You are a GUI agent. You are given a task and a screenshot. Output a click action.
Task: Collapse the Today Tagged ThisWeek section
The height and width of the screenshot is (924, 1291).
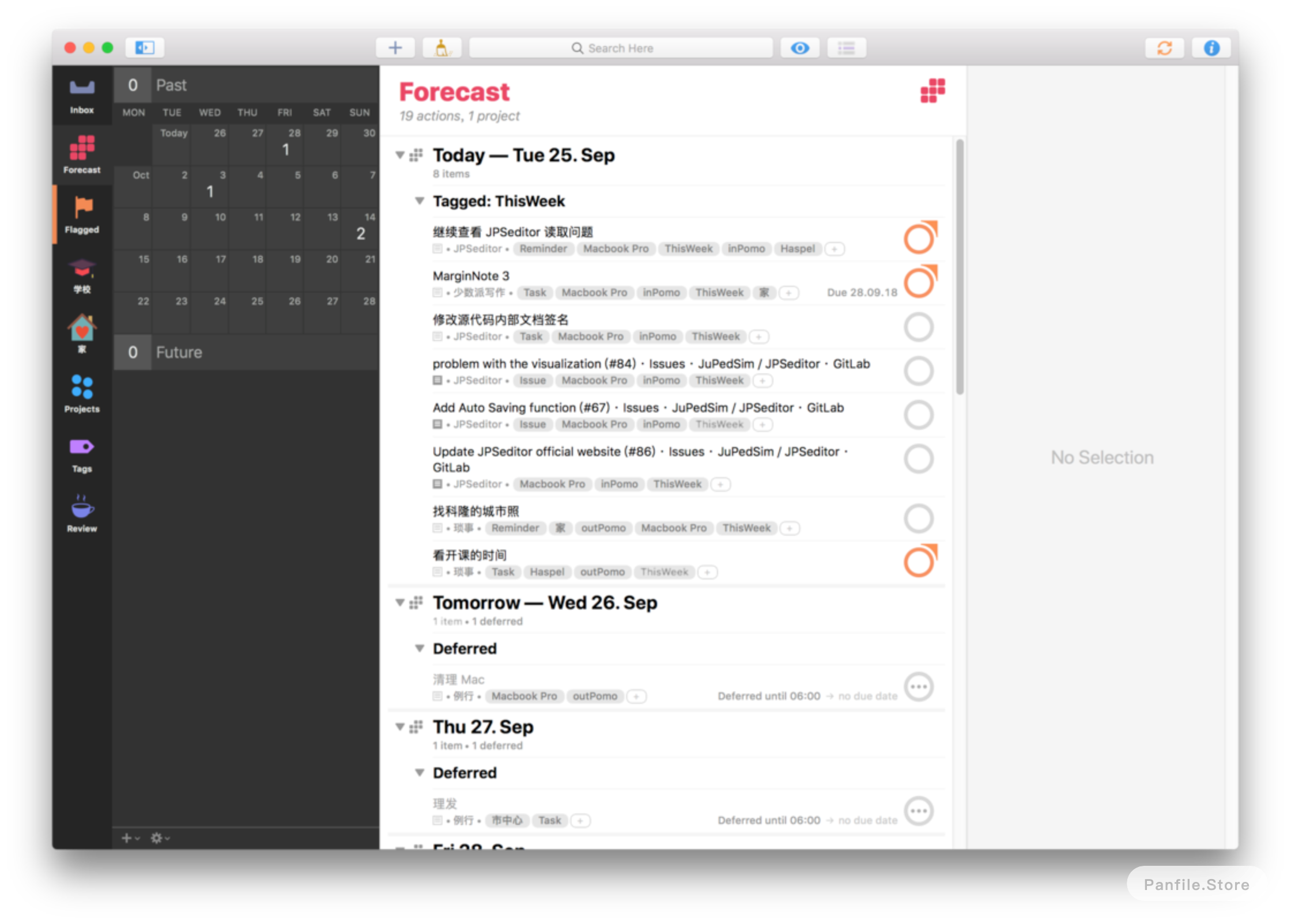tap(418, 201)
